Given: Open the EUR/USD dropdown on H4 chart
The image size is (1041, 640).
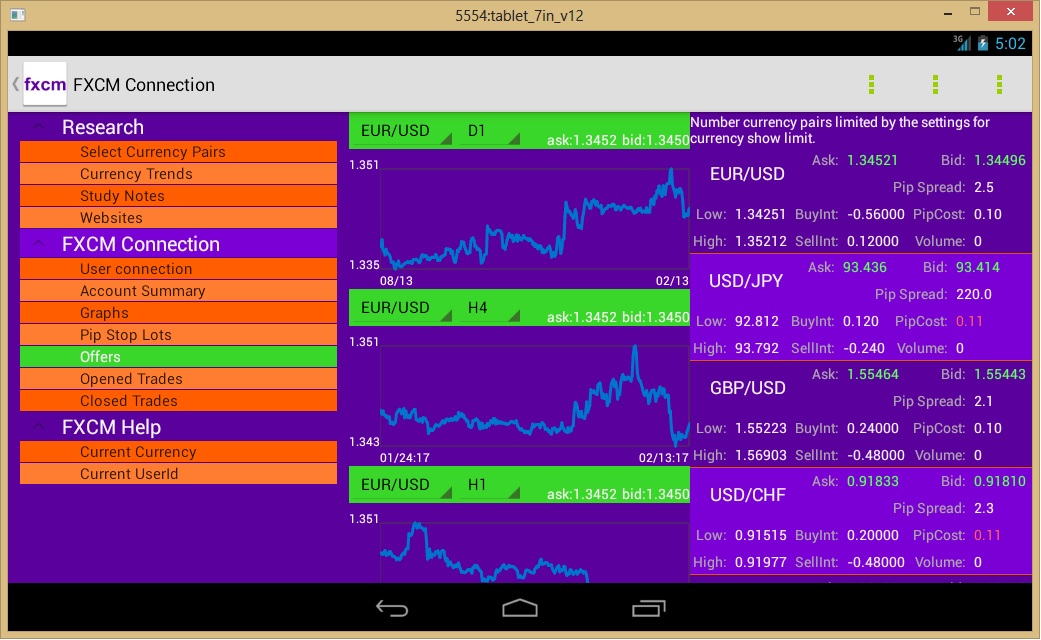Looking at the screenshot, I should tap(403, 308).
